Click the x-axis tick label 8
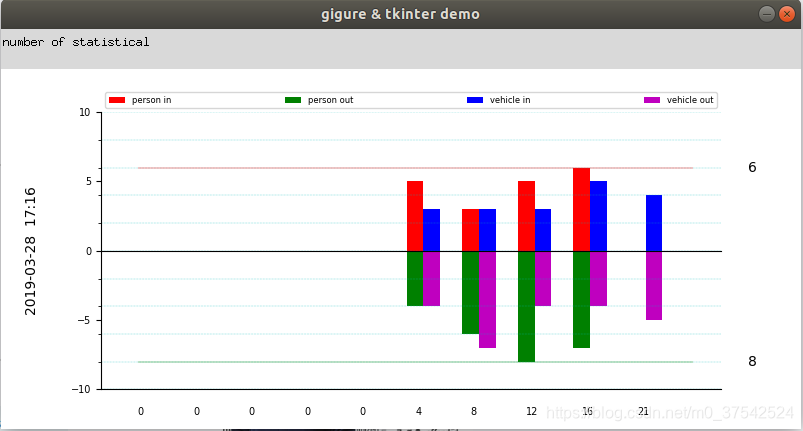 pyautogui.click(x=474, y=412)
